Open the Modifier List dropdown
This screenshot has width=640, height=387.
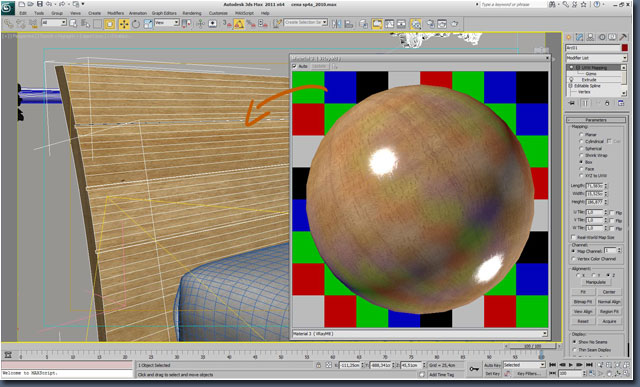[x=596, y=58]
